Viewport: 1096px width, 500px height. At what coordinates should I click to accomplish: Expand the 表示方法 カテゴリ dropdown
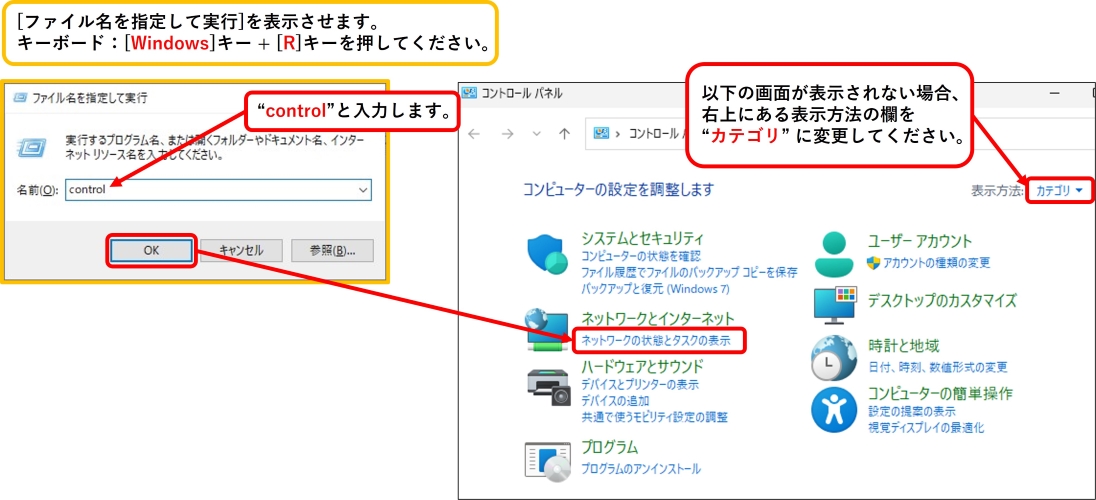(x=1060, y=190)
